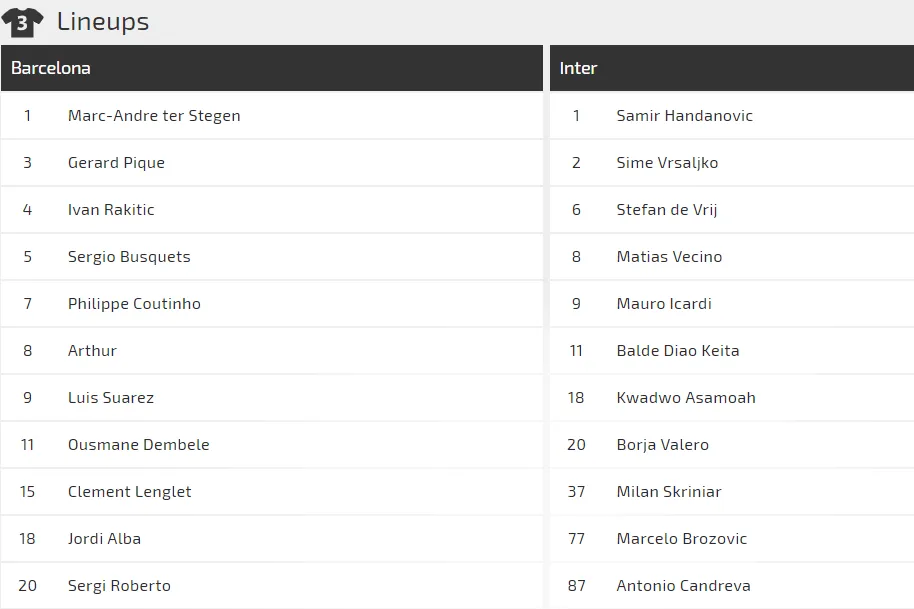Image resolution: width=914 pixels, height=609 pixels.
Task: Click Antonio Candreva's name
Action: [683, 585]
